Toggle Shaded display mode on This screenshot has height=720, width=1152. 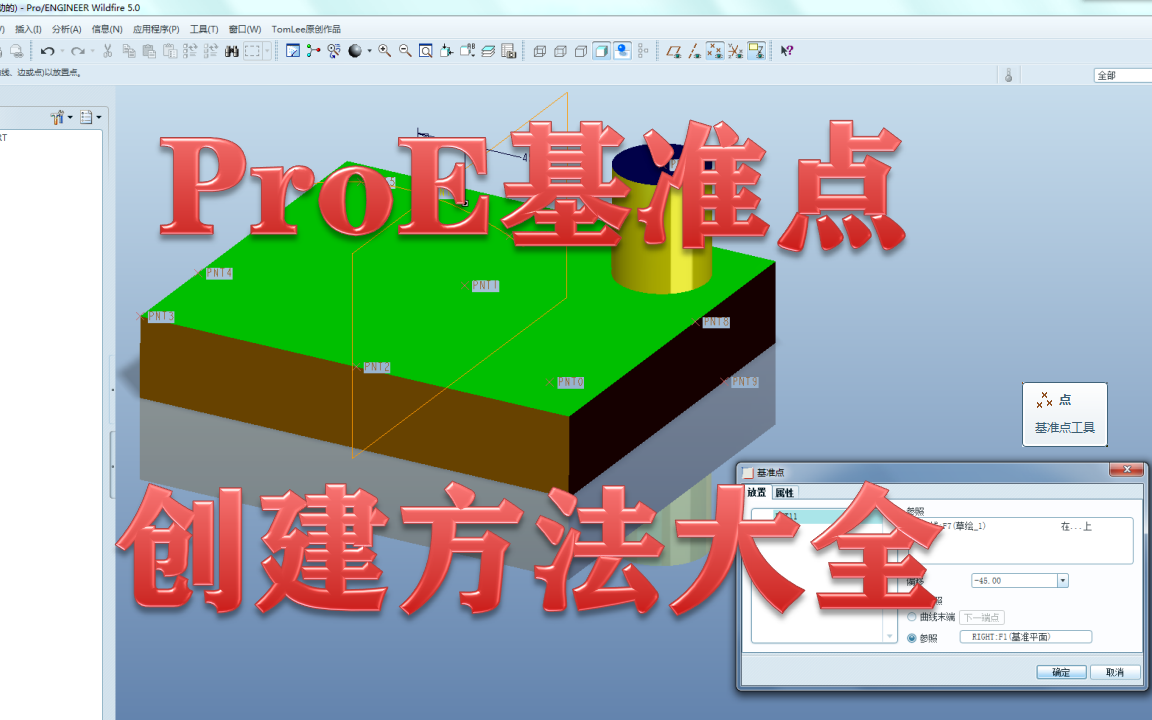[600, 50]
